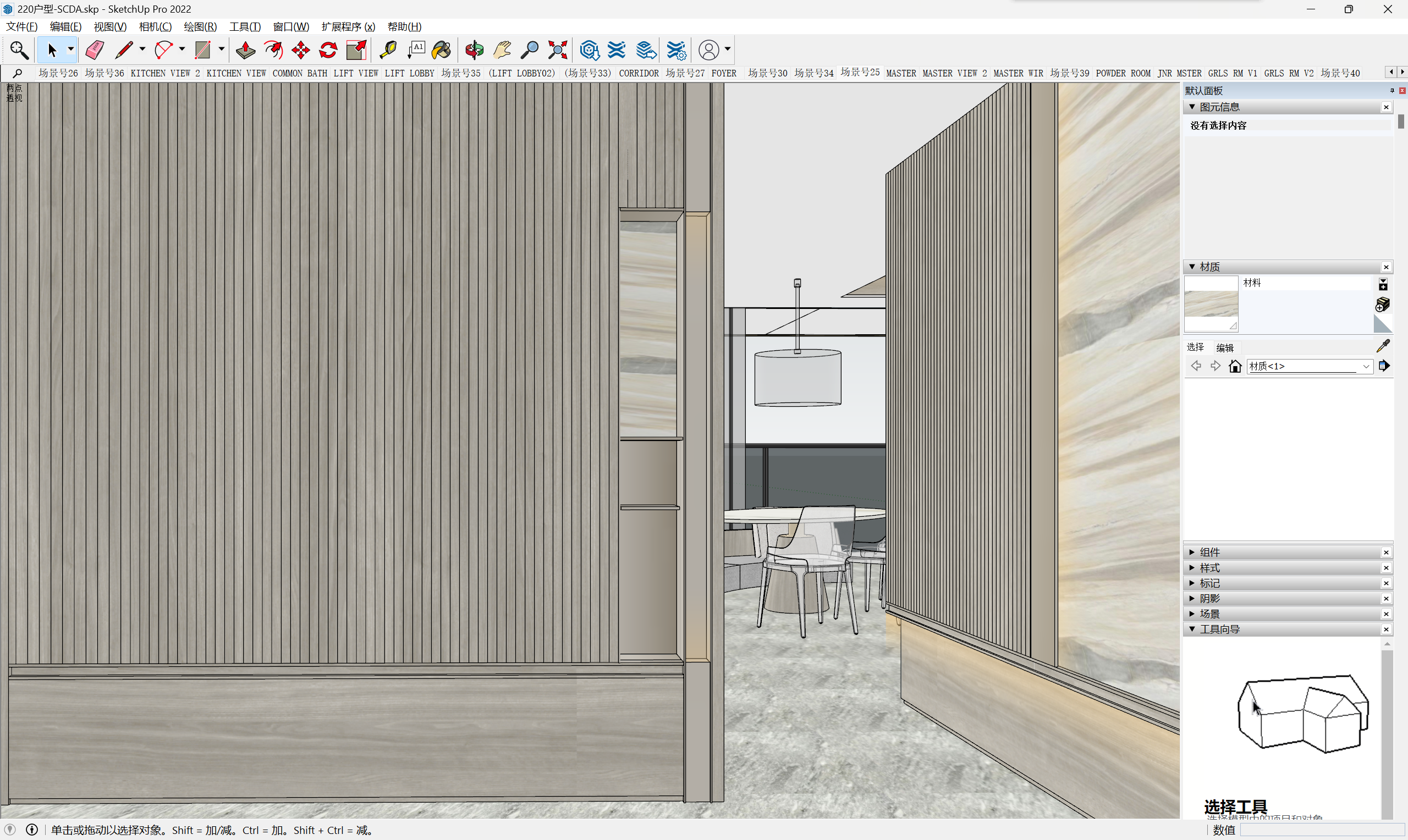The image size is (1408, 840).
Task: Expand the 组件 panel
Action: [x=1192, y=552]
